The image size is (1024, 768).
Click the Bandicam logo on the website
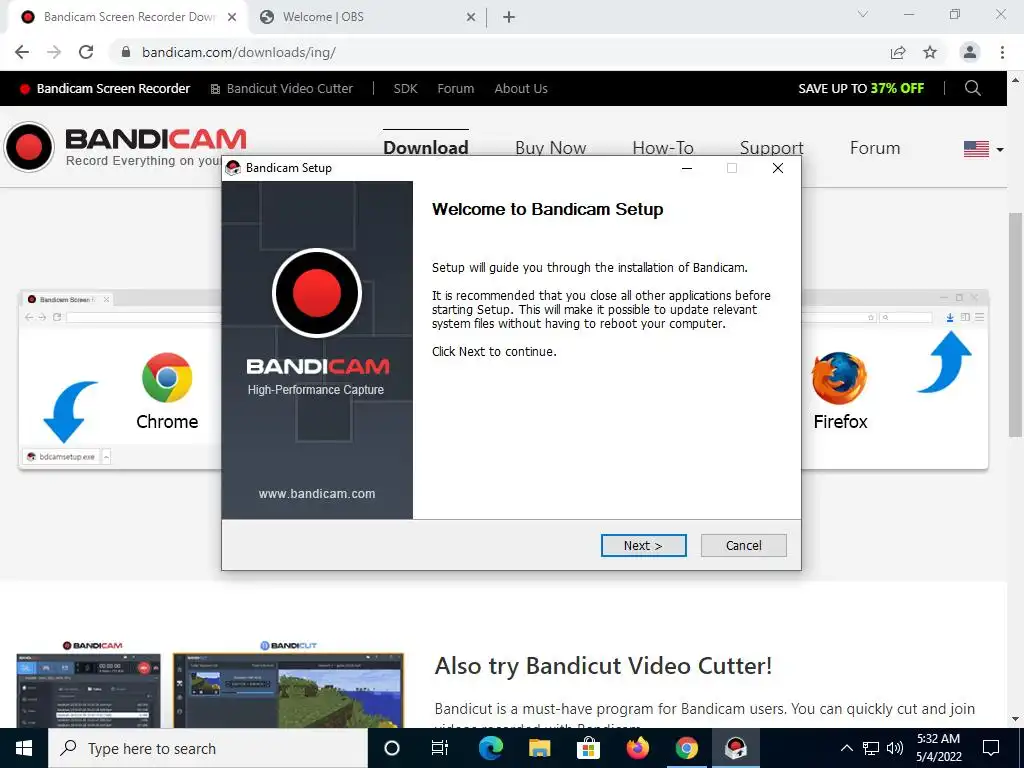(124, 147)
